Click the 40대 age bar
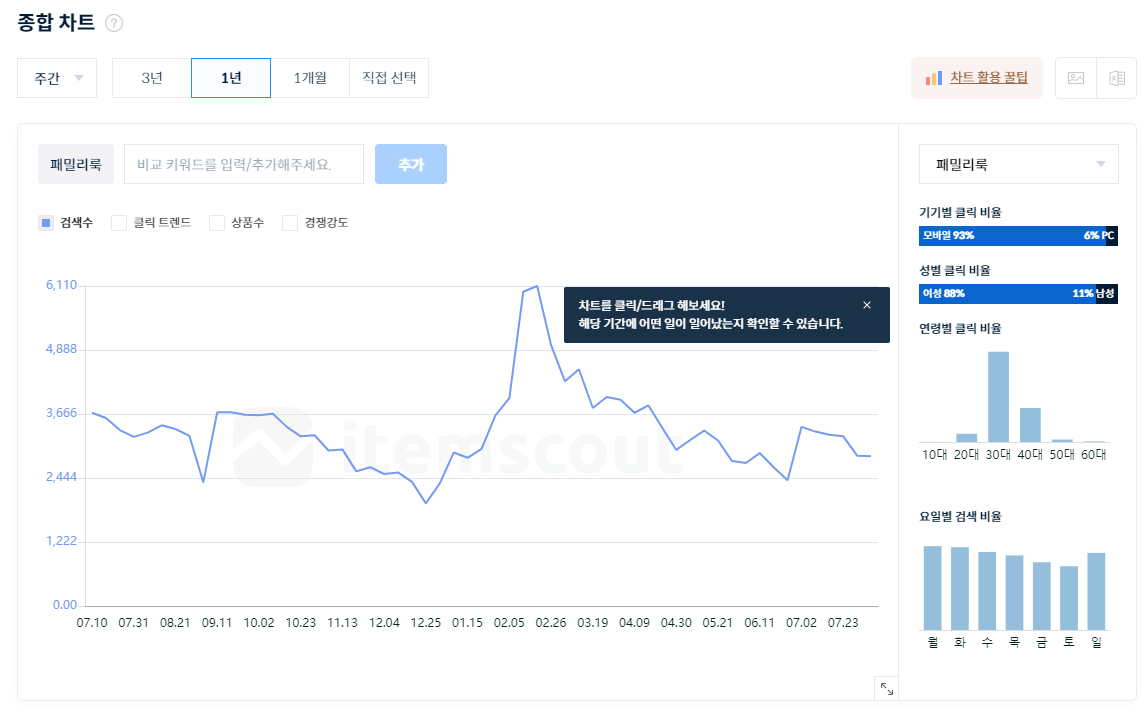The image size is (1141, 717). (x=1030, y=425)
